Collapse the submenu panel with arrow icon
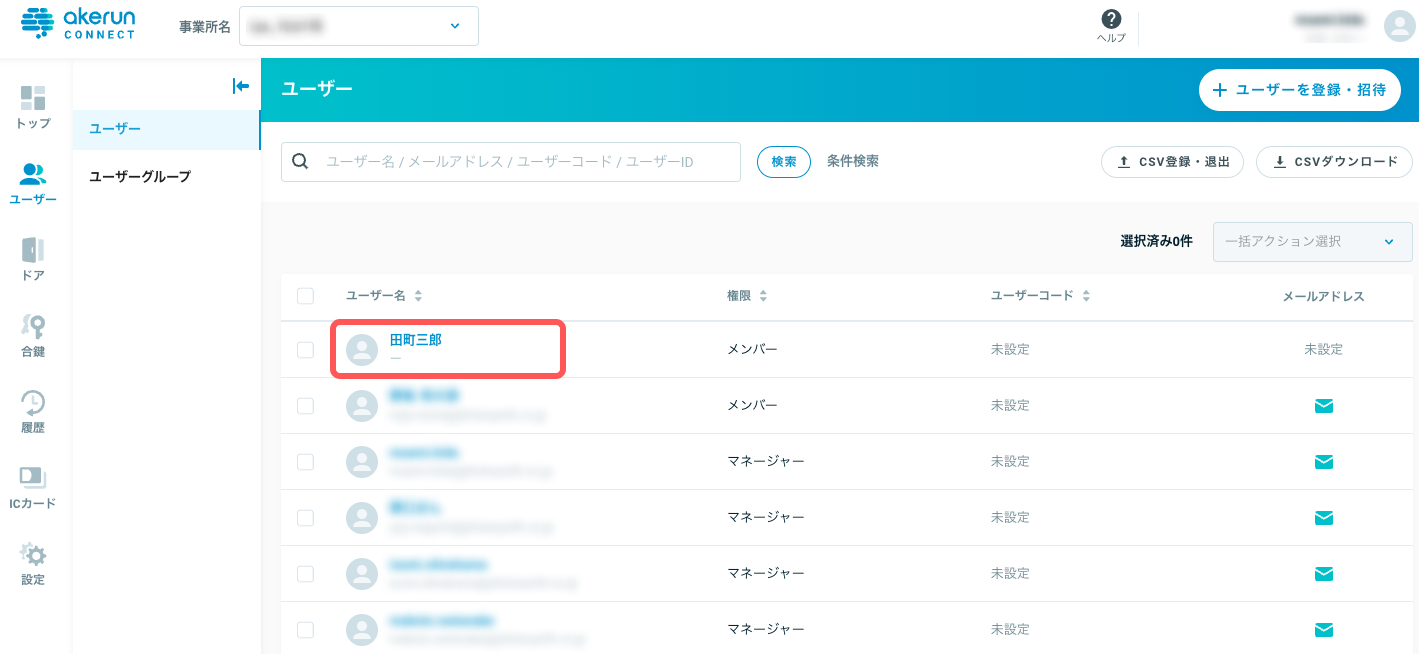The height and width of the screenshot is (654, 1419). coord(240,86)
